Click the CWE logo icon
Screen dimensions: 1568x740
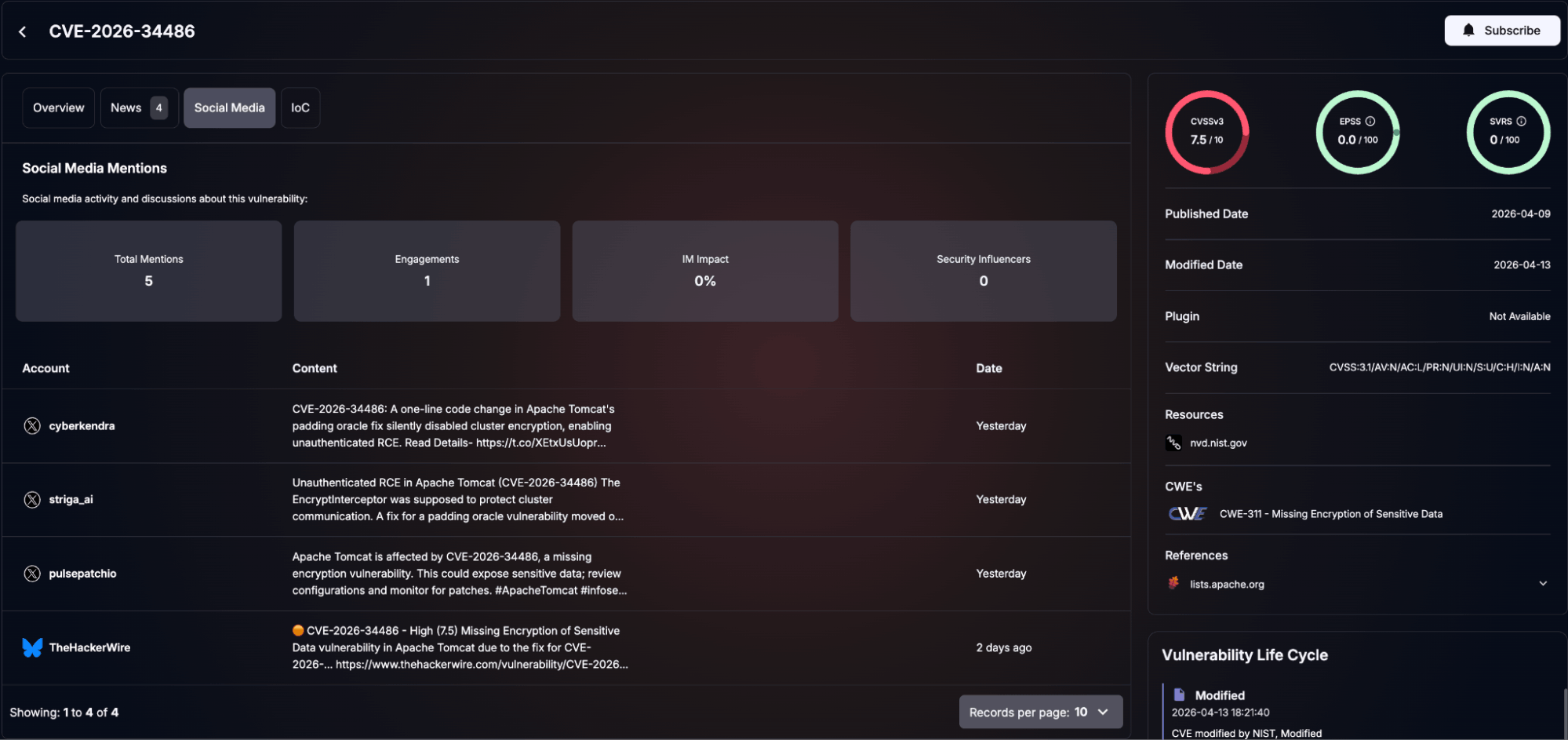point(1188,514)
